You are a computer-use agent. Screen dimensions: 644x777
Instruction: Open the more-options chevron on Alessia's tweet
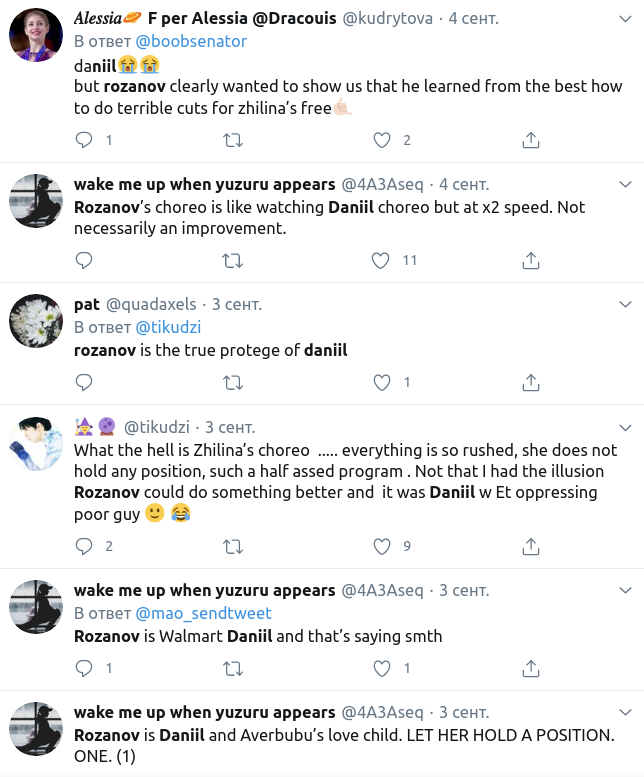[625, 19]
